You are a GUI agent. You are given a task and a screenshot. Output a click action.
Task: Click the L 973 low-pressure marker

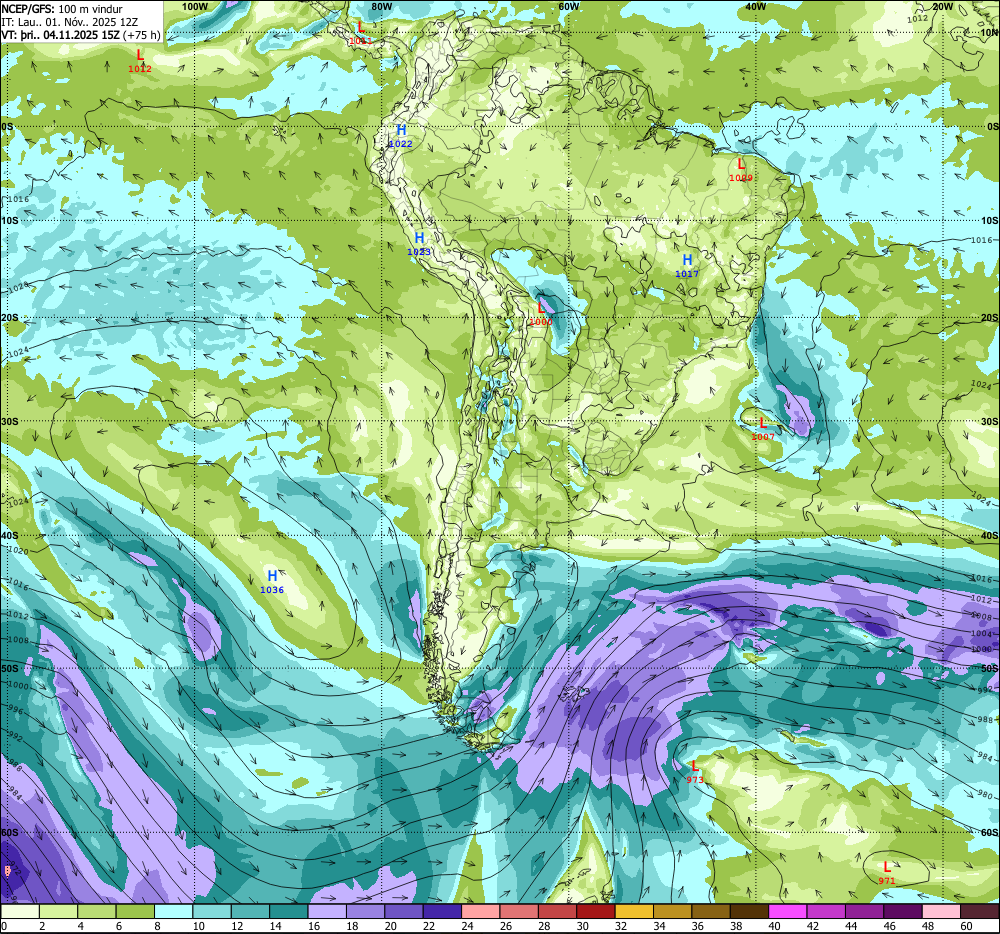coord(695,771)
